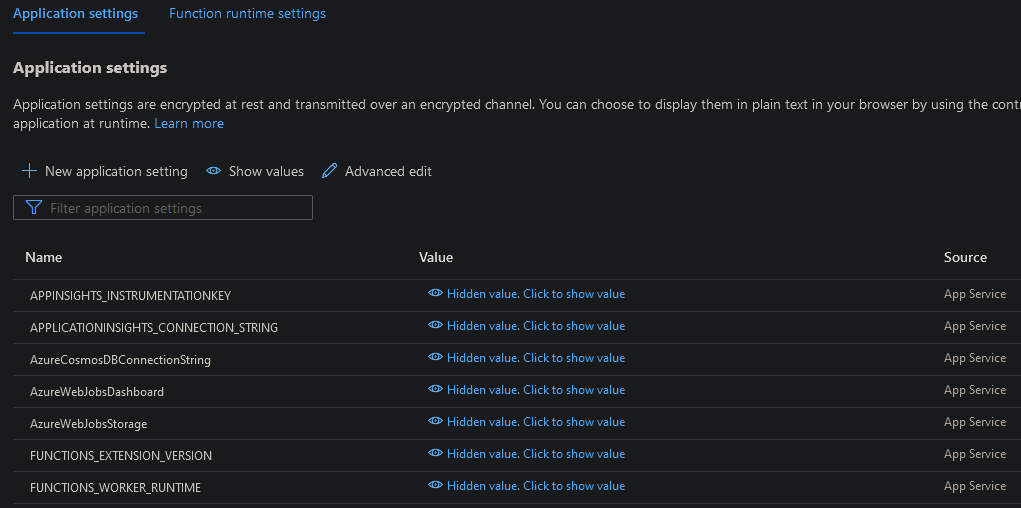
Task: Click the plus icon for New application setting
Action: 29,171
